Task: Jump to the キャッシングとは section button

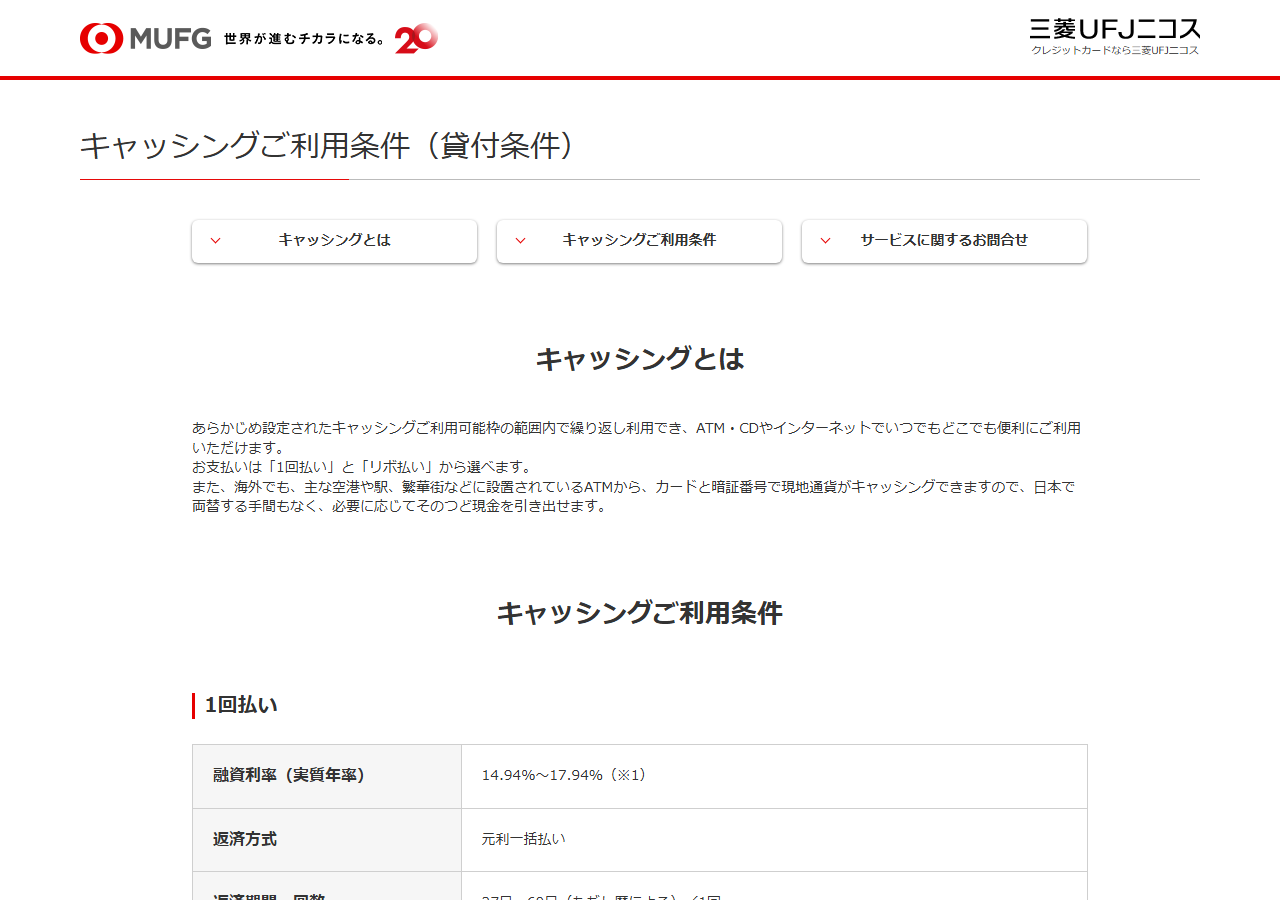Action: click(334, 241)
